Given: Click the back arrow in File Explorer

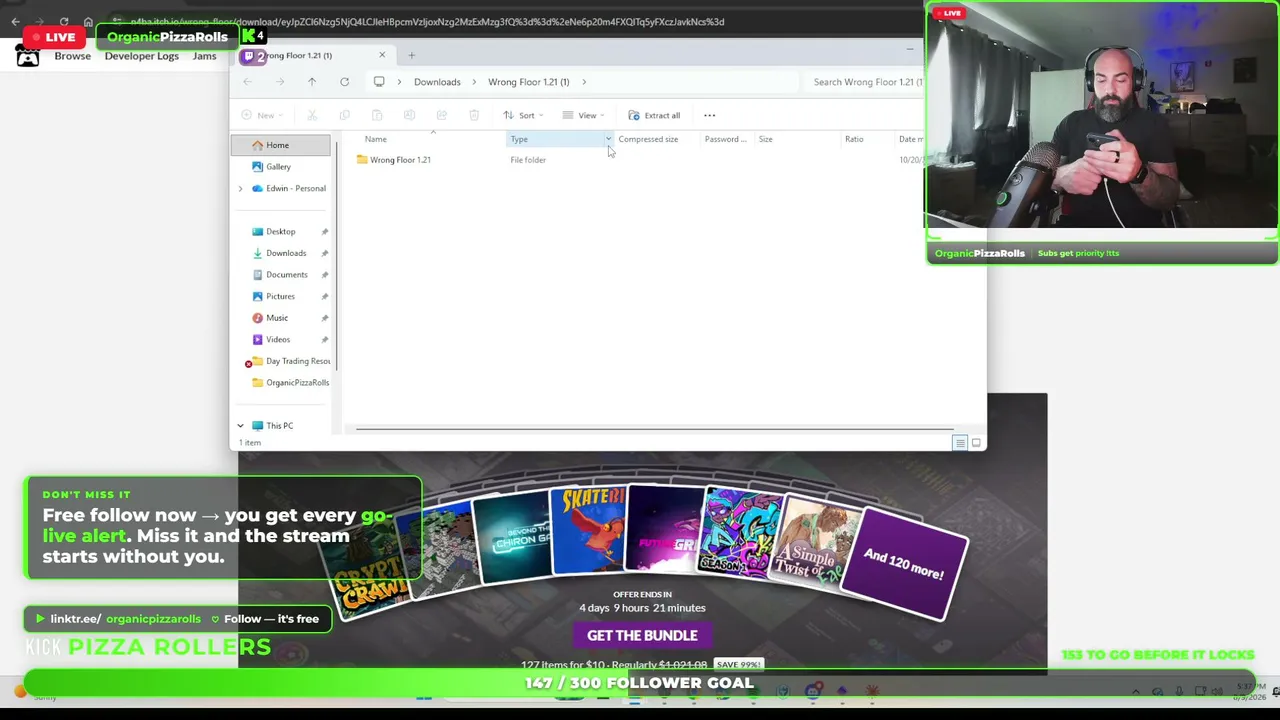Looking at the screenshot, I should [248, 82].
